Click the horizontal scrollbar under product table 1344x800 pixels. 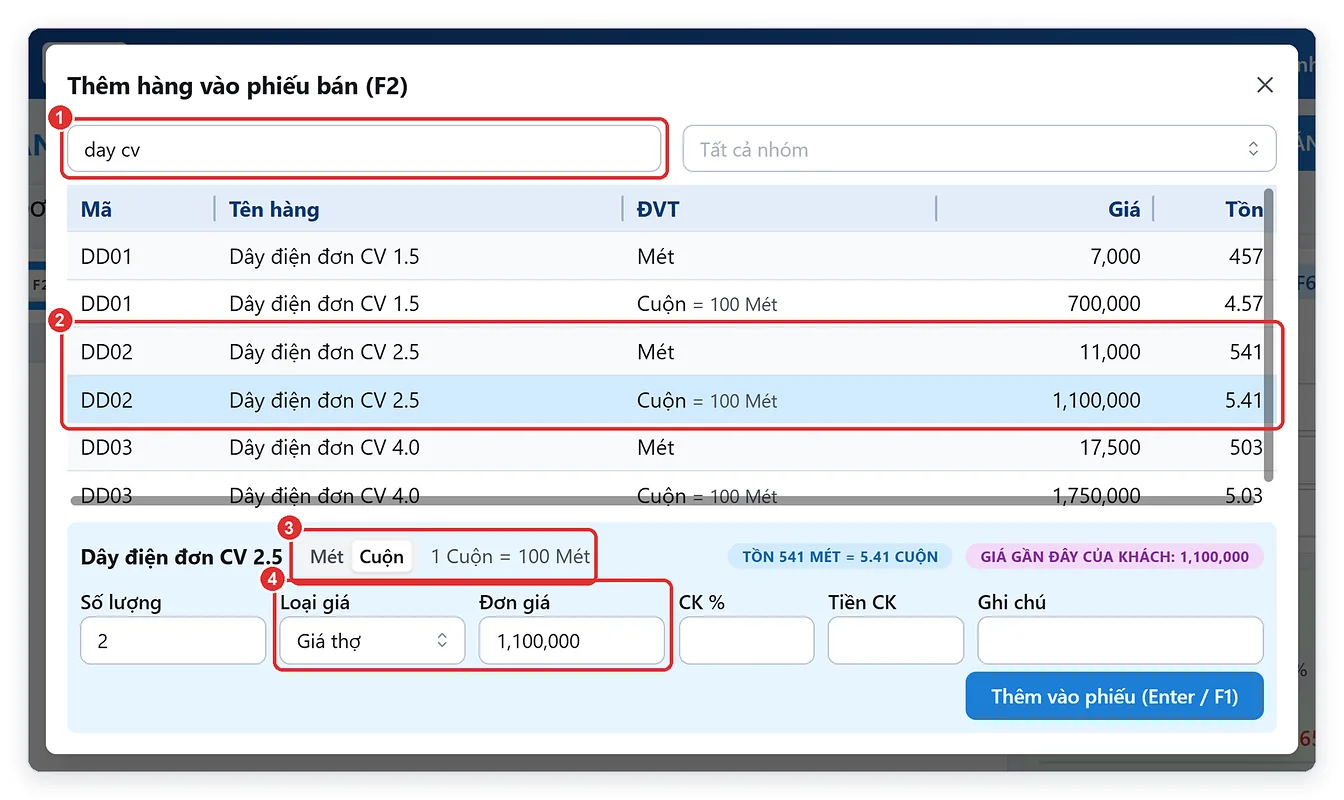662,499
